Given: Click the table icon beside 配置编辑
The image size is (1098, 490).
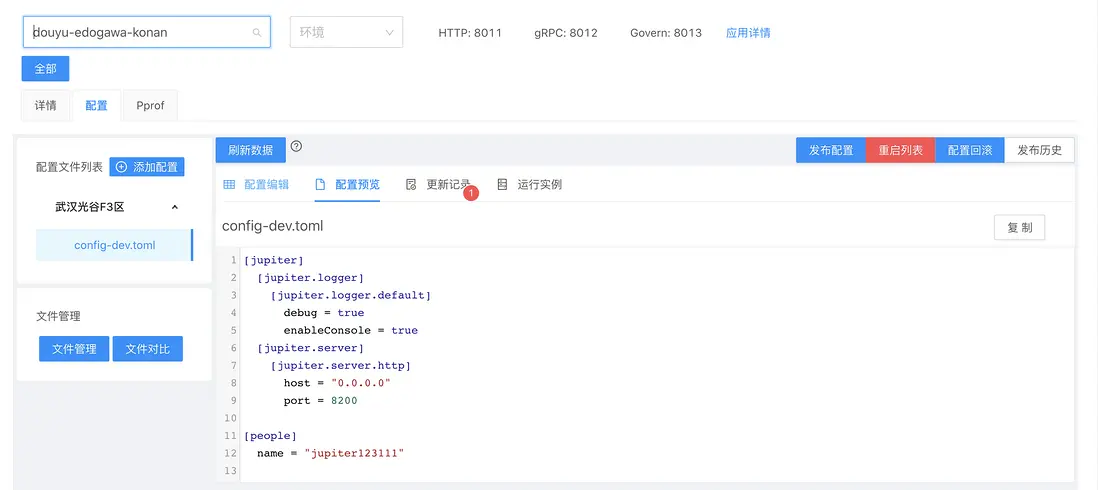Looking at the screenshot, I should click(x=229, y=185).
